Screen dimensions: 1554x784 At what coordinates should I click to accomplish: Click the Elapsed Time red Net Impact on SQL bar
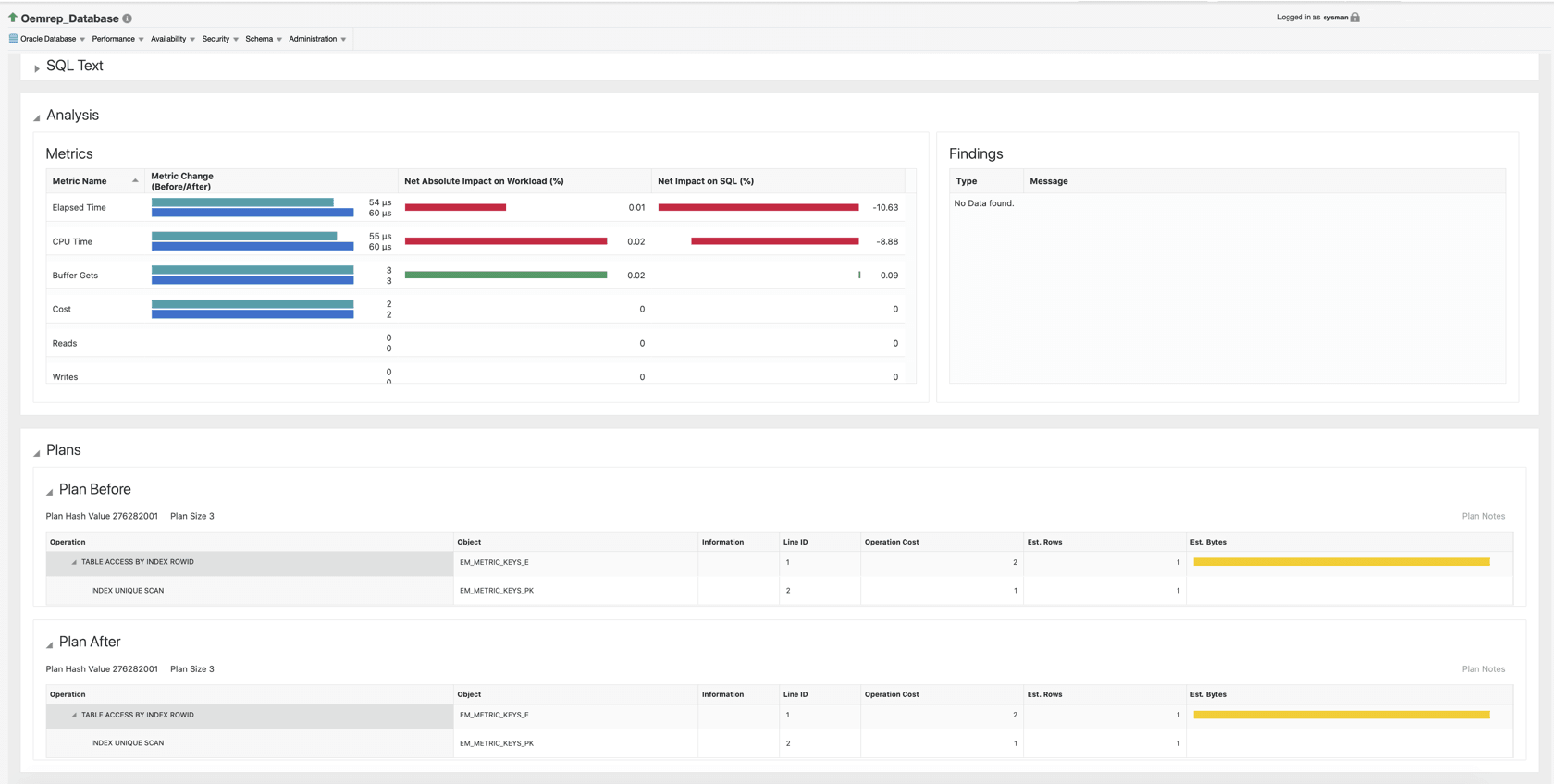(758, 207)
